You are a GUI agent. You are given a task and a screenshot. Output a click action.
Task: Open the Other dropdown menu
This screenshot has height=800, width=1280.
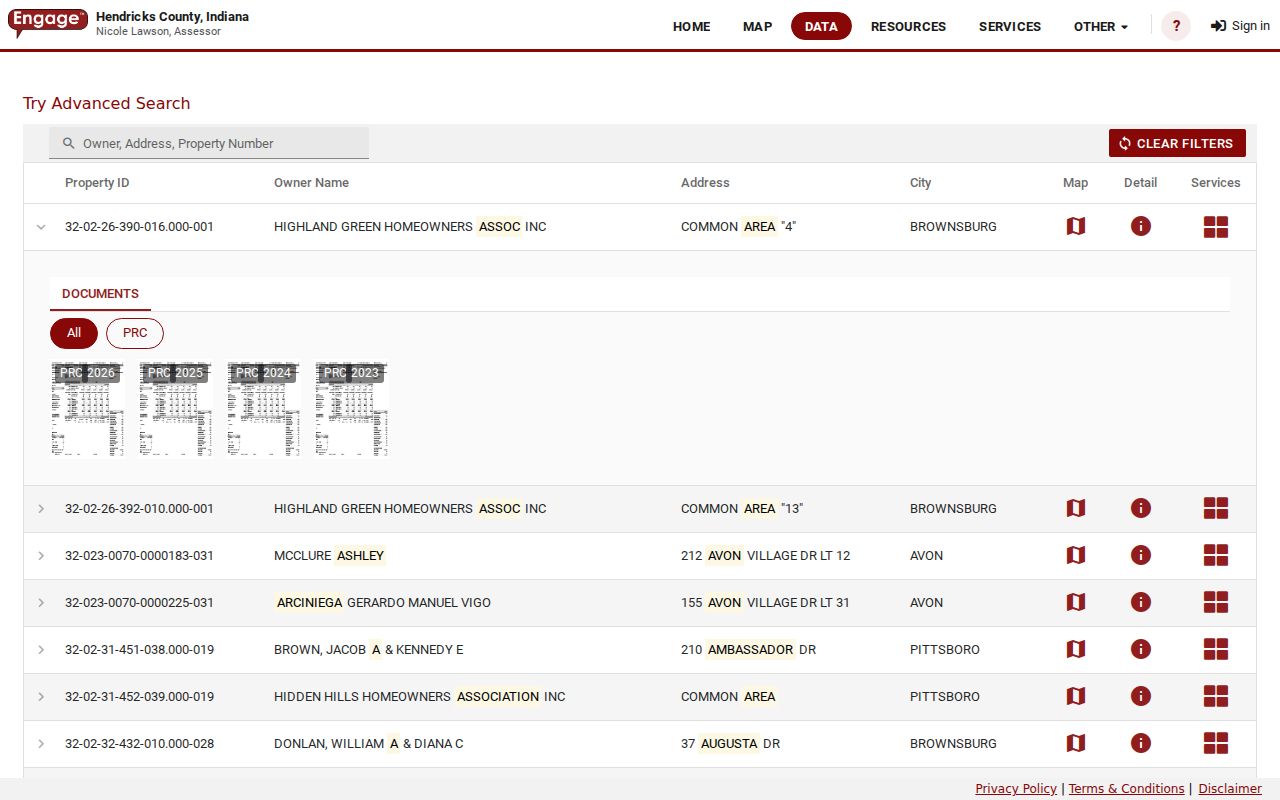click(x=1101, y=27)
